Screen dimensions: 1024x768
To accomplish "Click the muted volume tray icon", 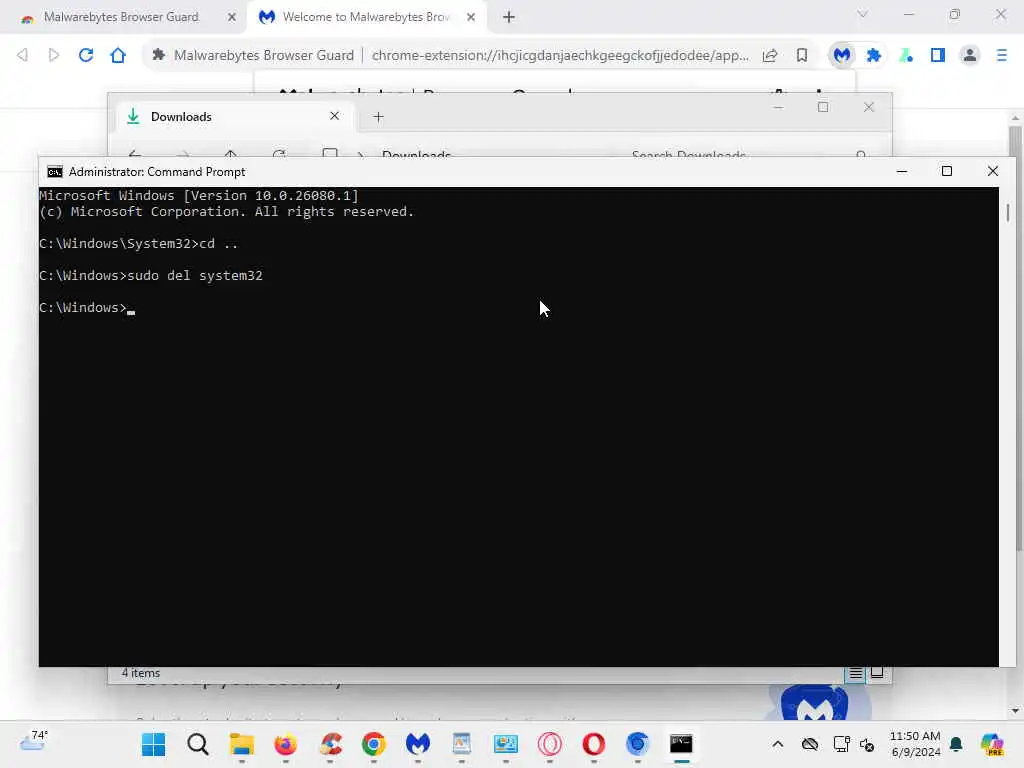I will [867, 744].
